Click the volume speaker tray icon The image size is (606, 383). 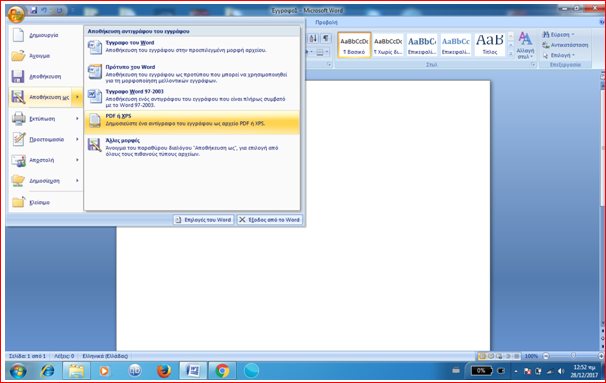[x=561, y=371]
